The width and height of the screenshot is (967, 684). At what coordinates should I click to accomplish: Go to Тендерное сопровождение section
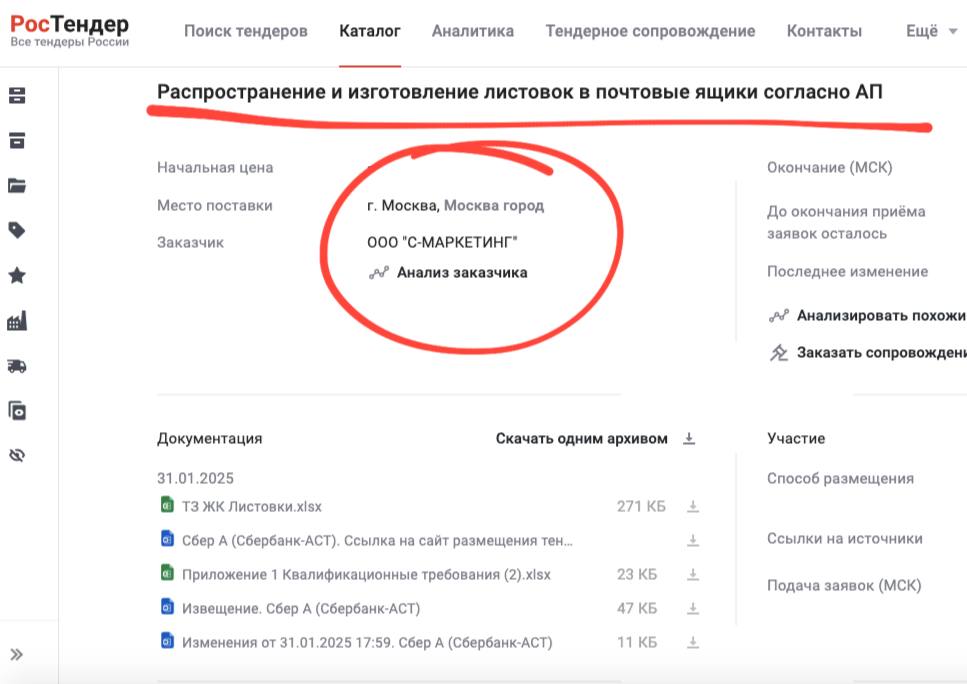pos(650,31)
